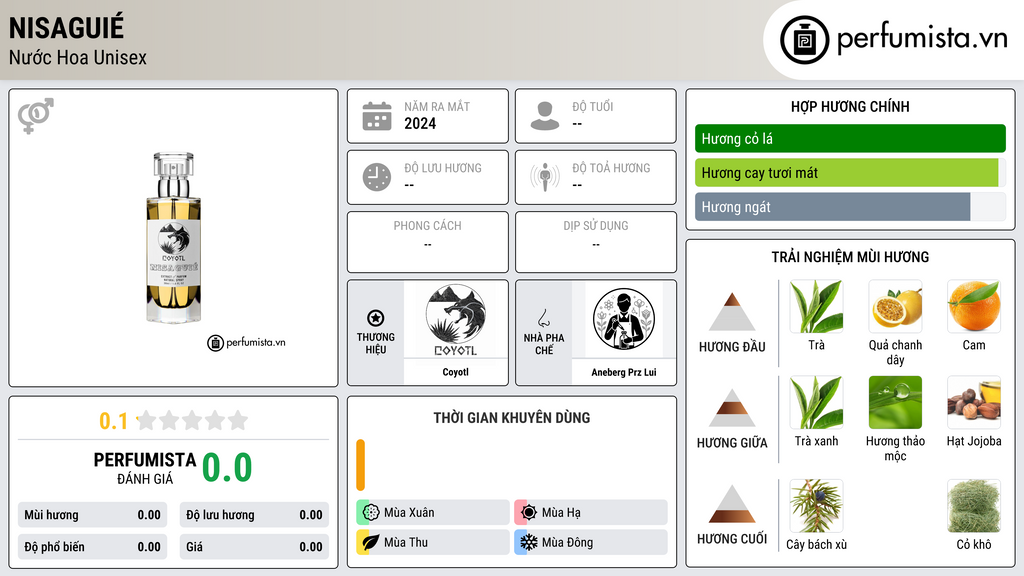This screenshot has height=576, width=1024.
Task: Select the Mùa Thu season chip
Action: (x=433, y=542)
